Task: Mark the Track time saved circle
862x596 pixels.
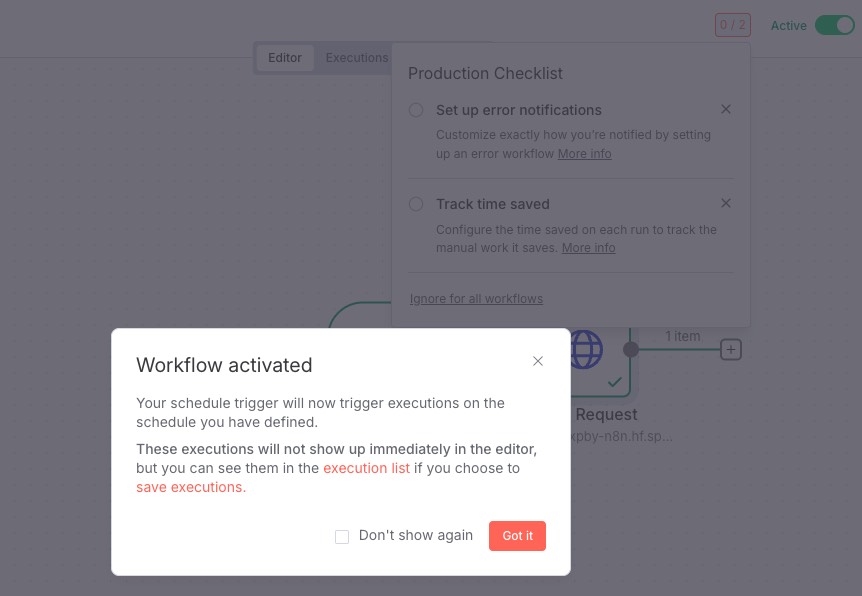Action: [x=416, y=204]
